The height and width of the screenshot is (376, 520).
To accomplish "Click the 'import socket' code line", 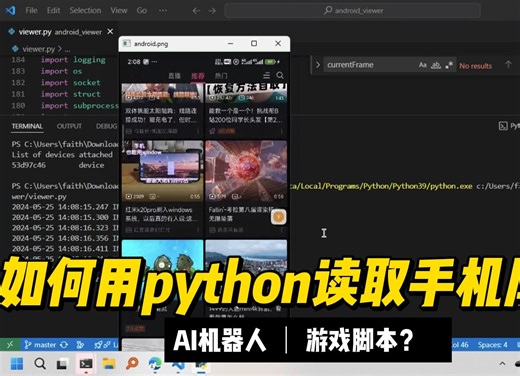I will tap(70, 83).
